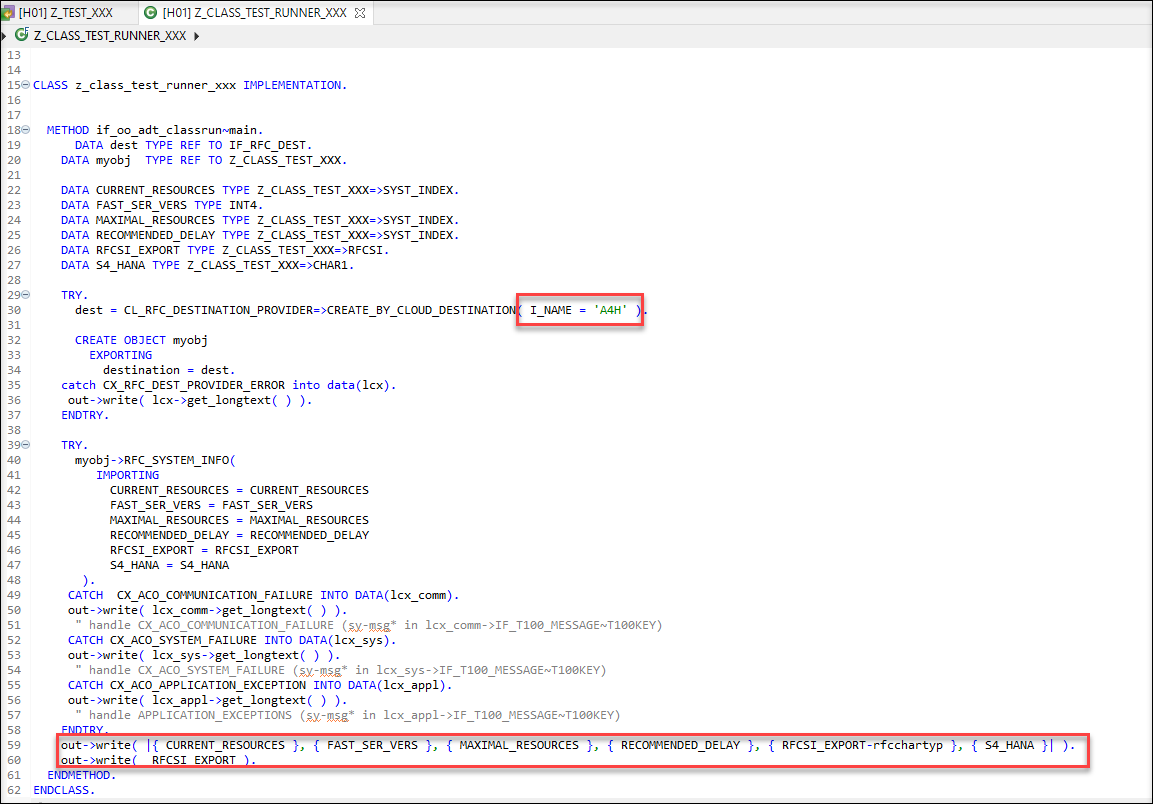Collapse the METHOD fold on line 18
The image size is (1153, 804).
point(26,129)
